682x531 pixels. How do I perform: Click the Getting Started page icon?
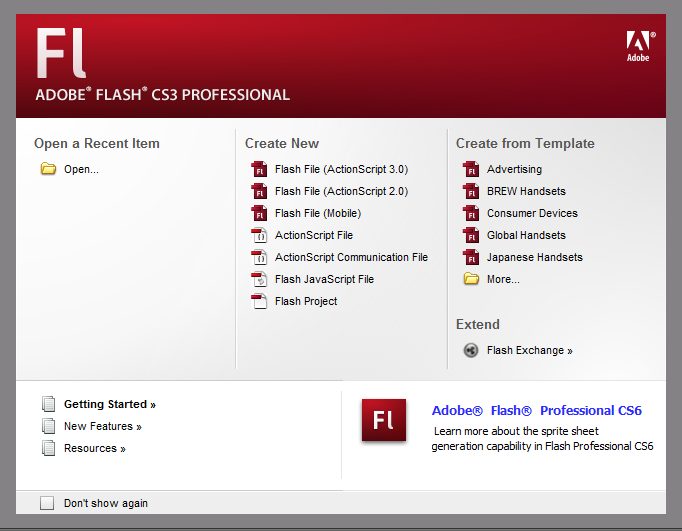49,404
